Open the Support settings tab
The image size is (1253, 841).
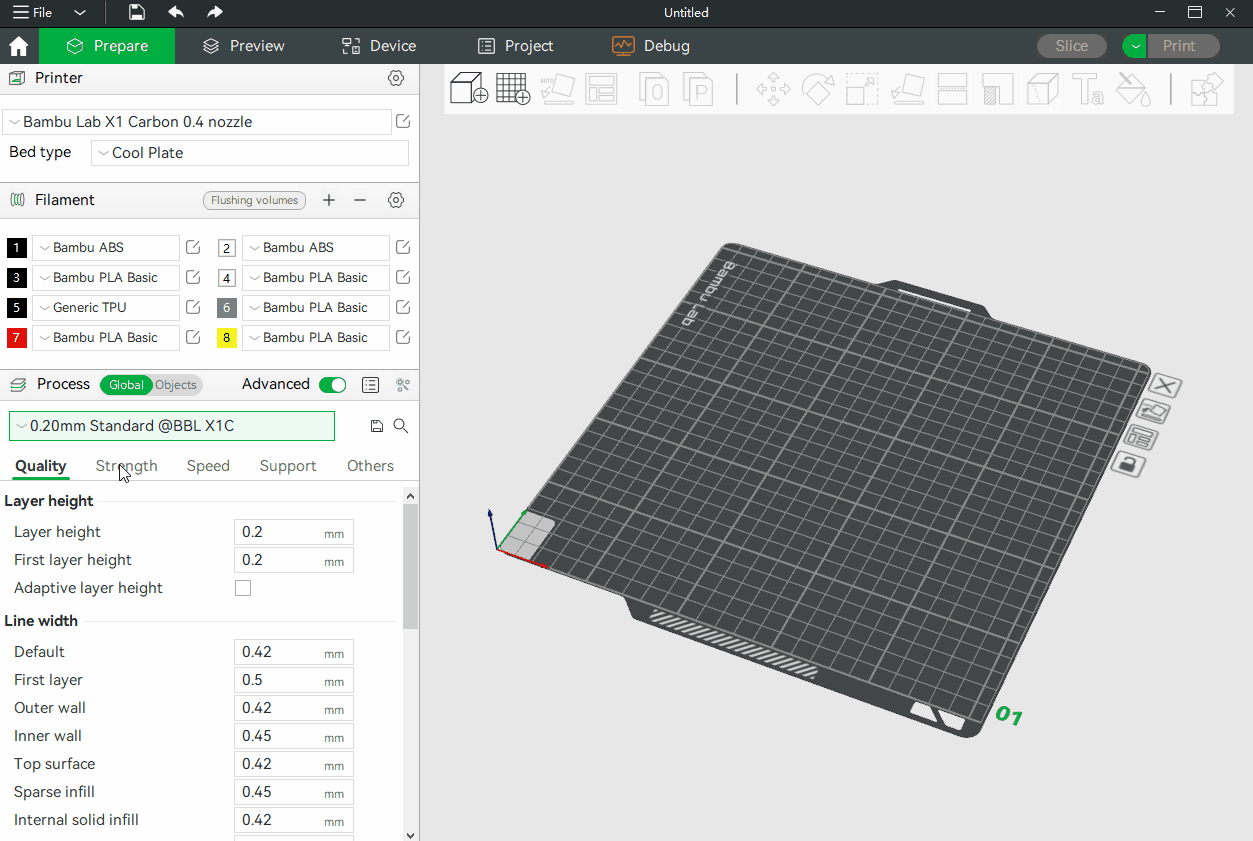tap(288, 466)
